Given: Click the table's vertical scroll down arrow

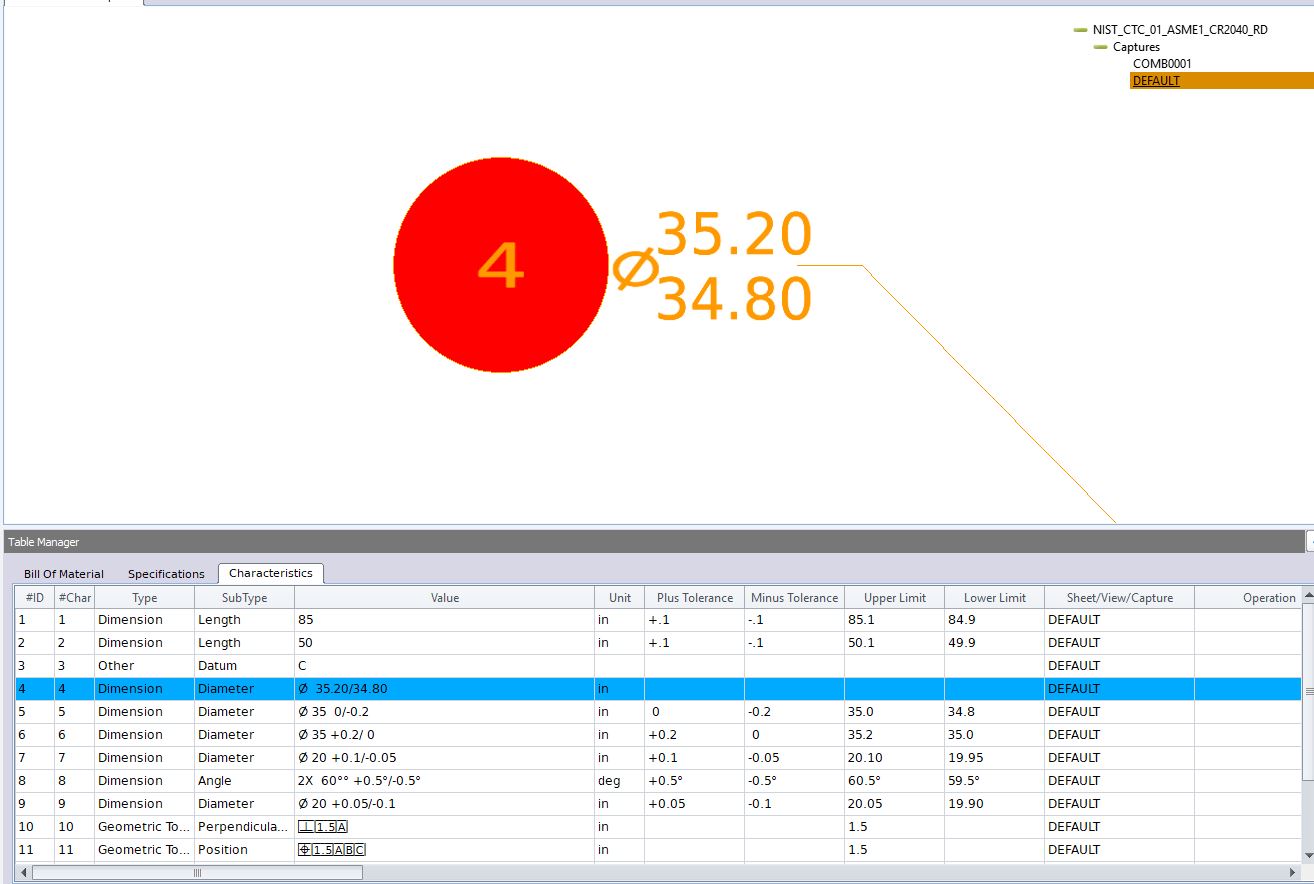Looking at the screenshot, I should [1308, 855].
